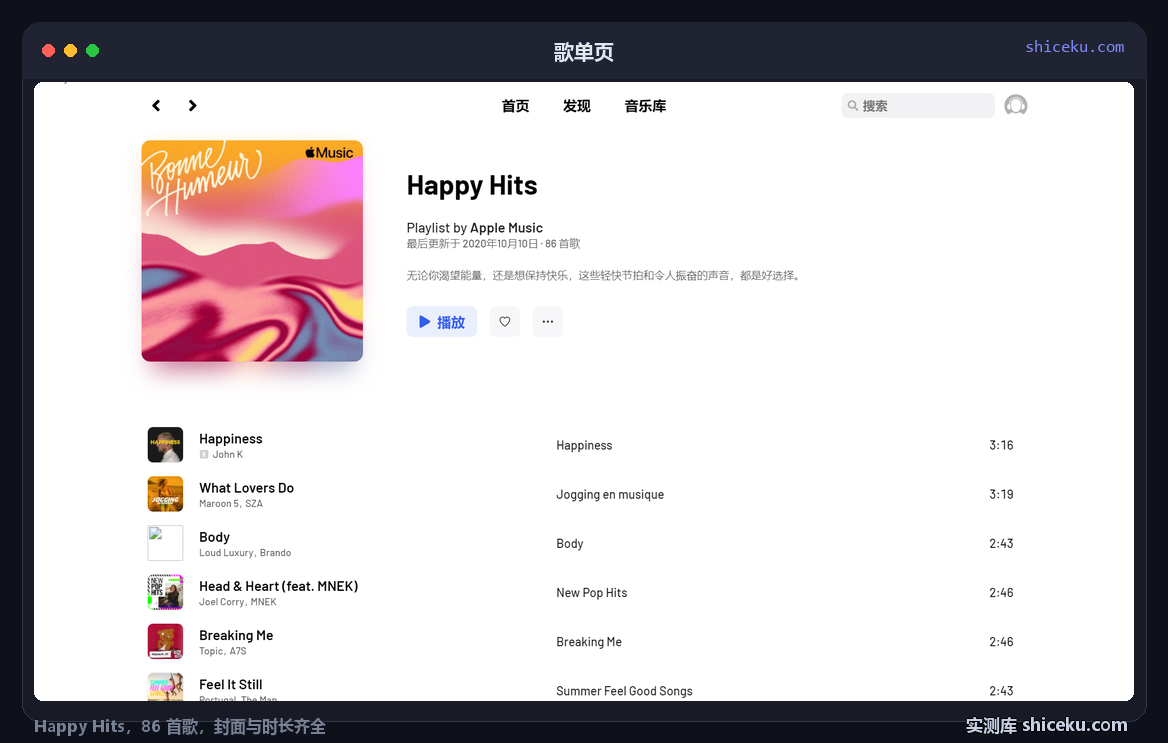Open the 音乐库 tab
The height and width of the screenshot is (743, 1168).
click(645, 106)
